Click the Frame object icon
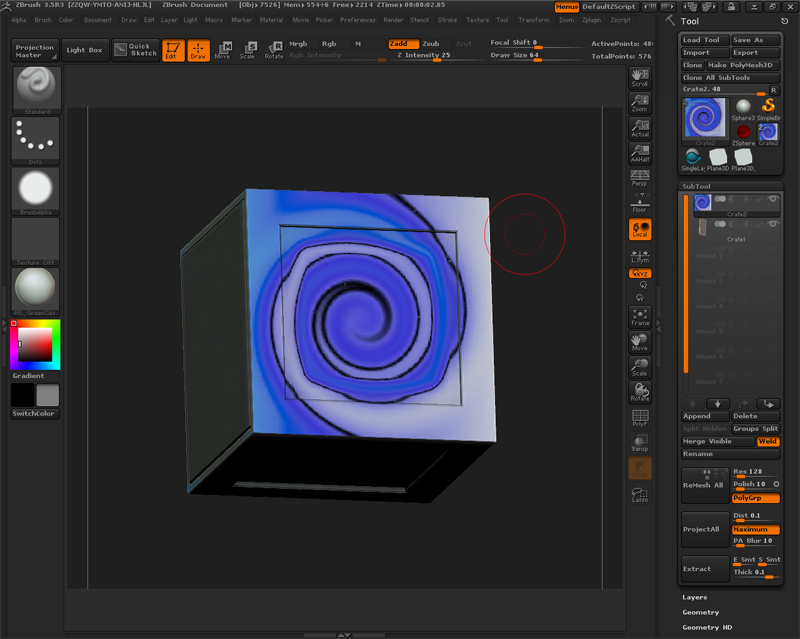Image resolution: width=800 pixels, height=639 pixels. point(640,317)
